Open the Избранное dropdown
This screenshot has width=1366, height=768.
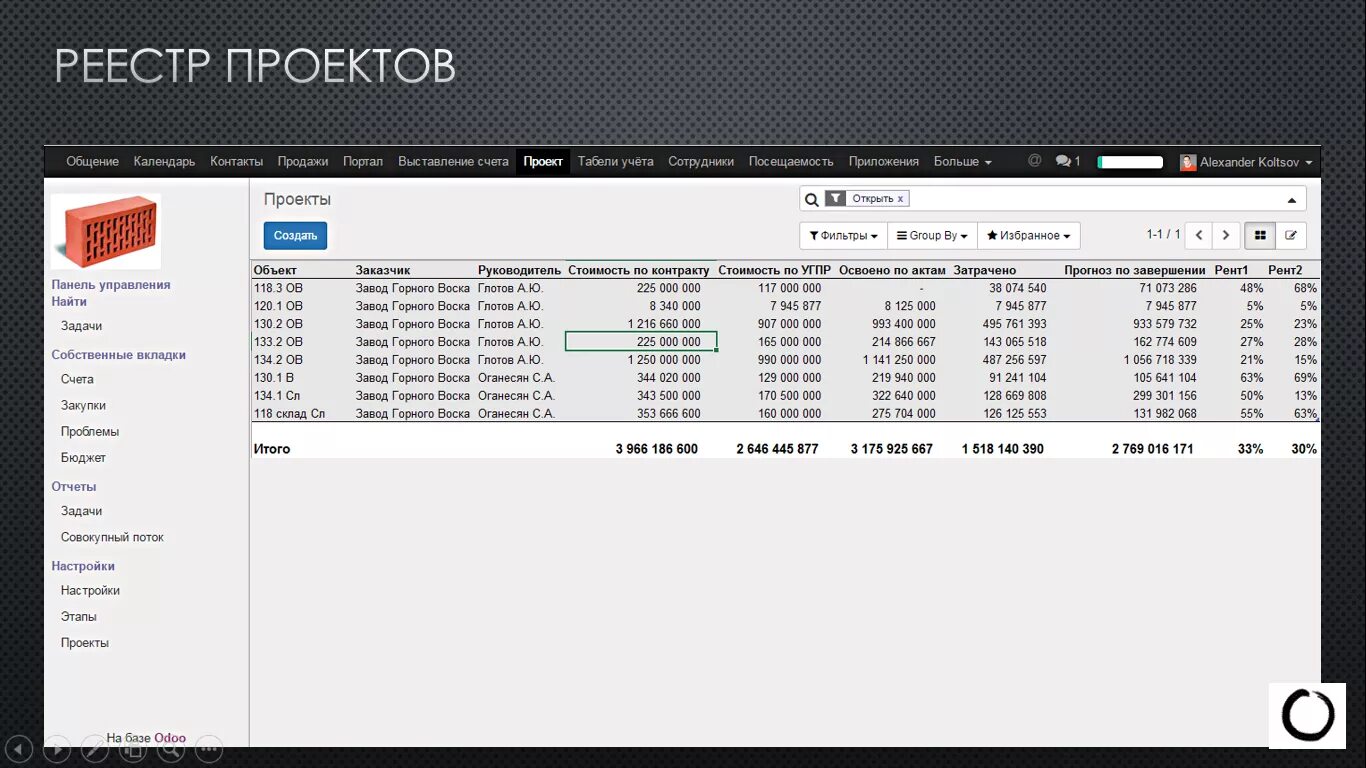point(1028,235)
